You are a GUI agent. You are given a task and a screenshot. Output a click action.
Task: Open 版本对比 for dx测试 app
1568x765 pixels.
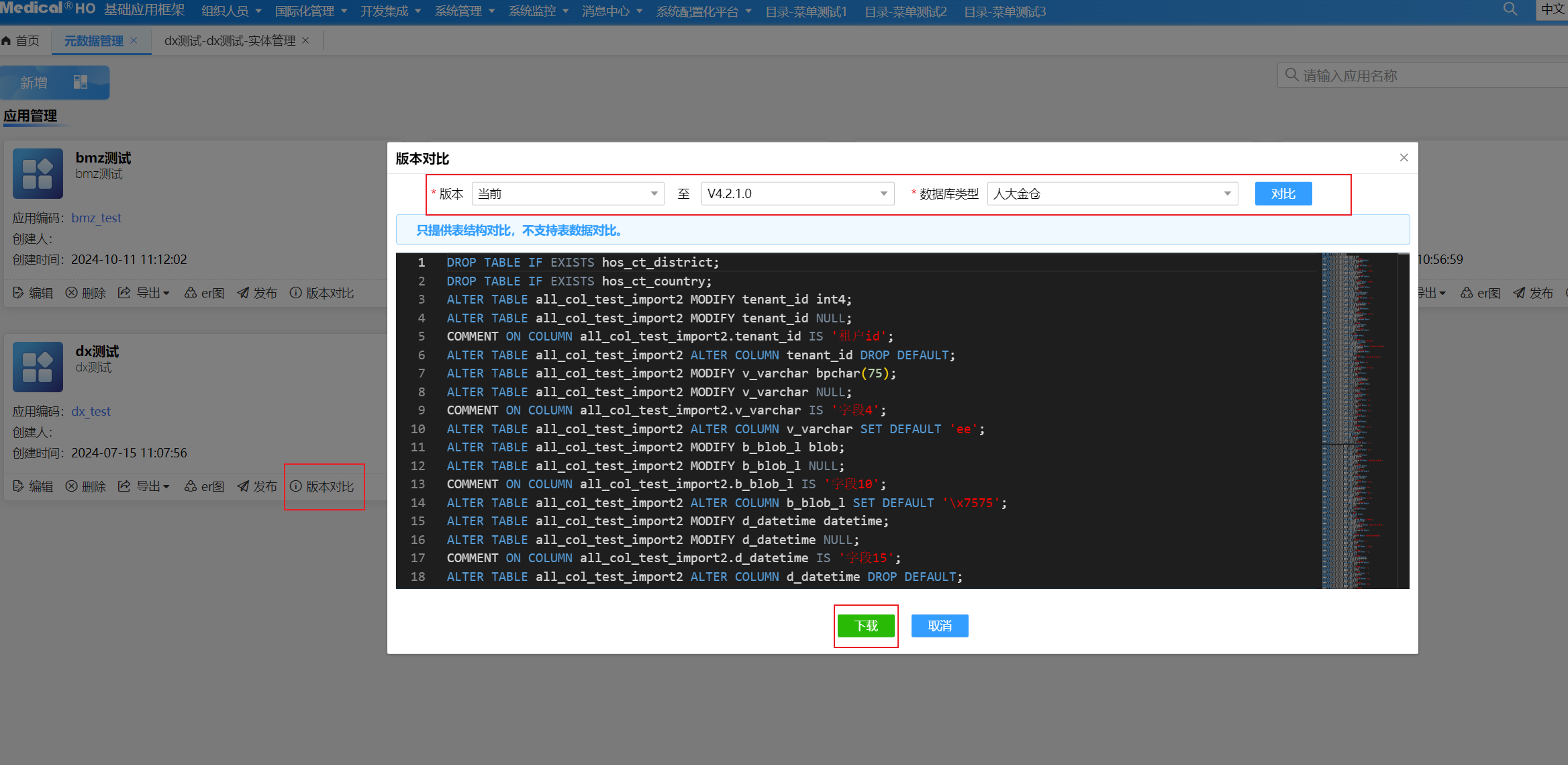pos(322,486)
